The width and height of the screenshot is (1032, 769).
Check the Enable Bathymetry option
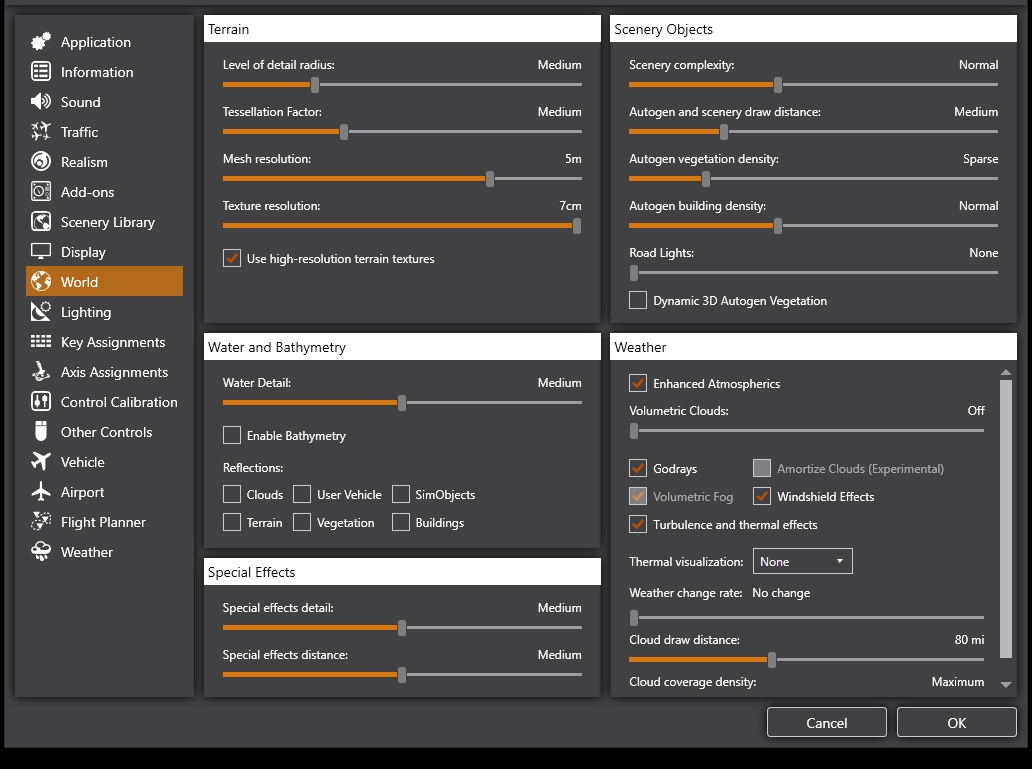click(231, 435)
